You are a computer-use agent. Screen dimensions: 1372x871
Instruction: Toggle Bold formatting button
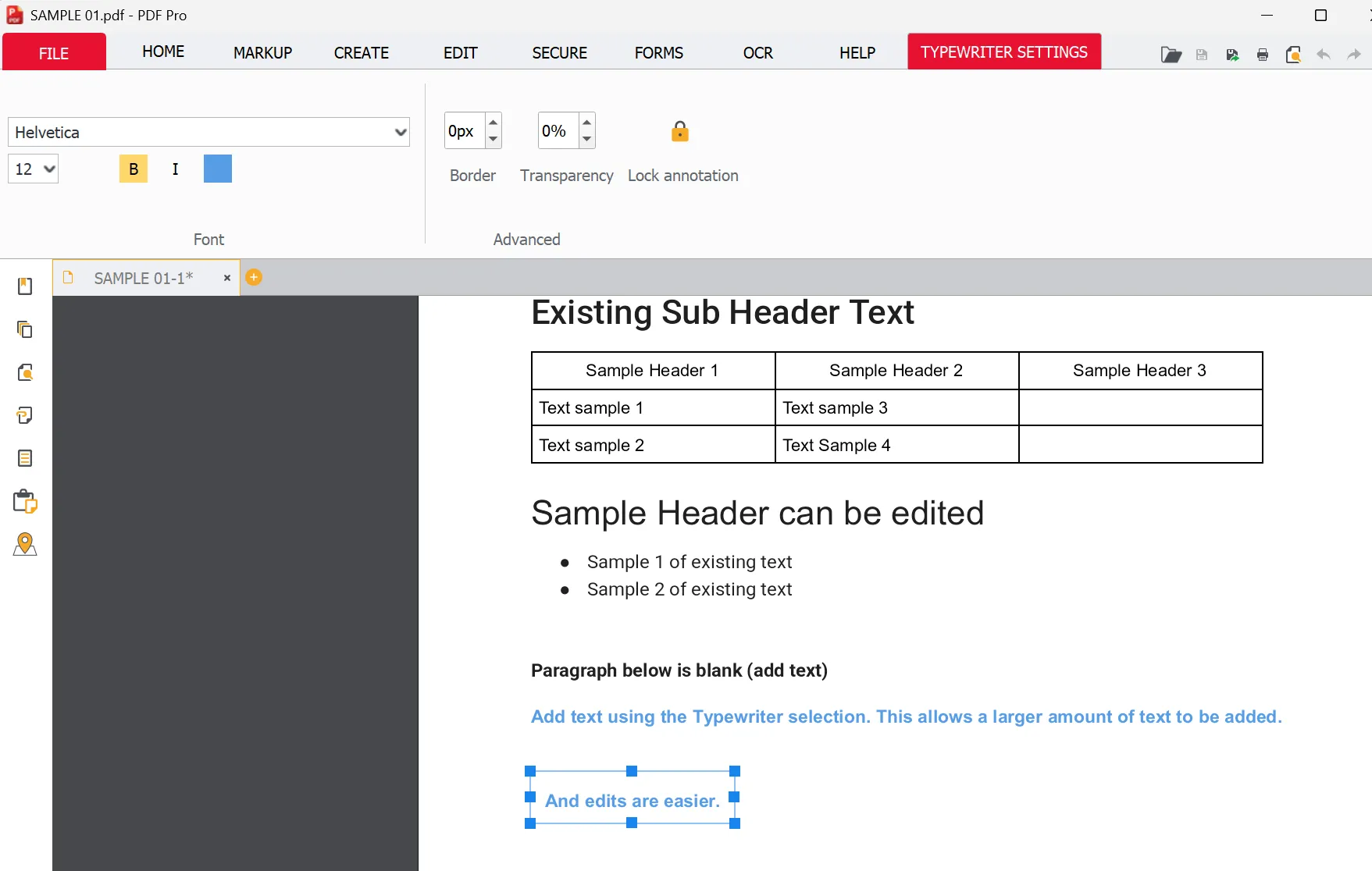(x=134, y=169)
